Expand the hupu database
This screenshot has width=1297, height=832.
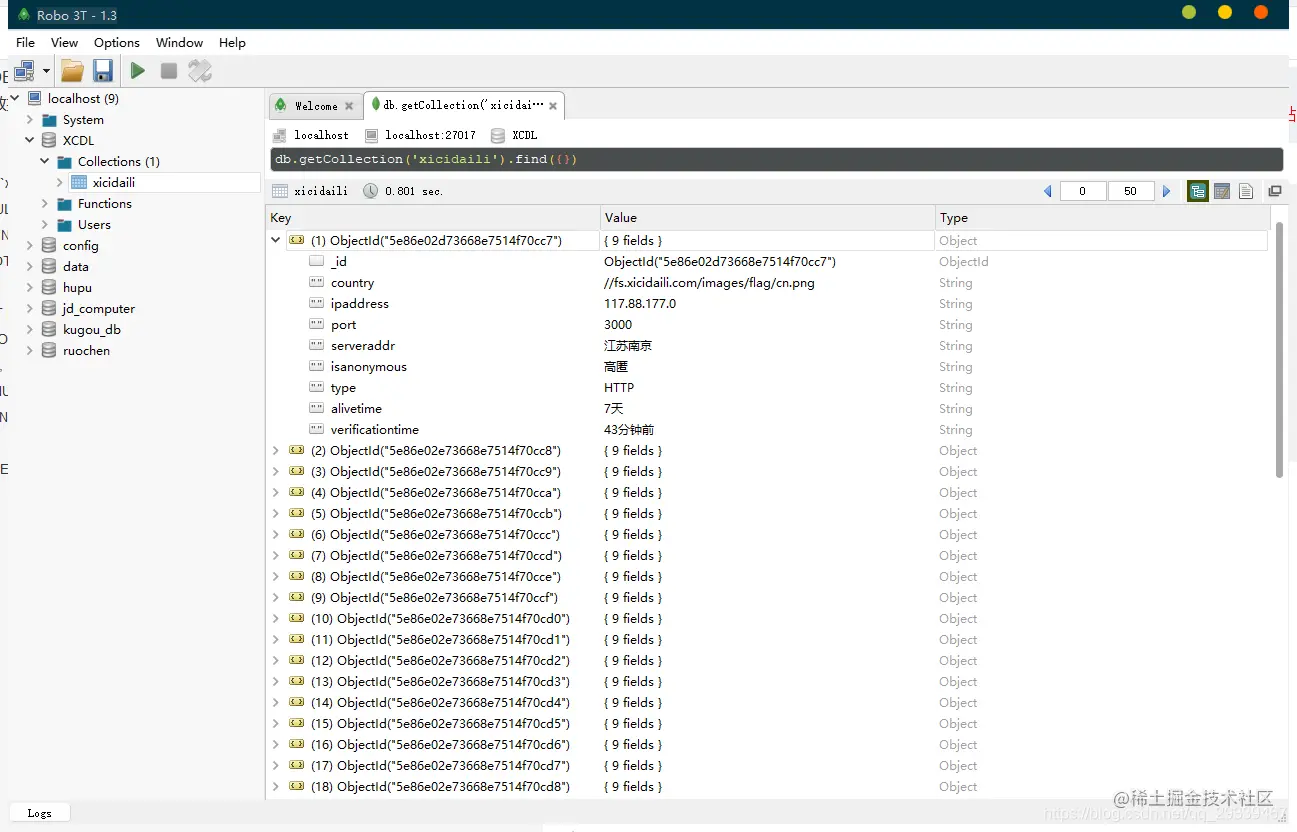(x=29, y=287)
